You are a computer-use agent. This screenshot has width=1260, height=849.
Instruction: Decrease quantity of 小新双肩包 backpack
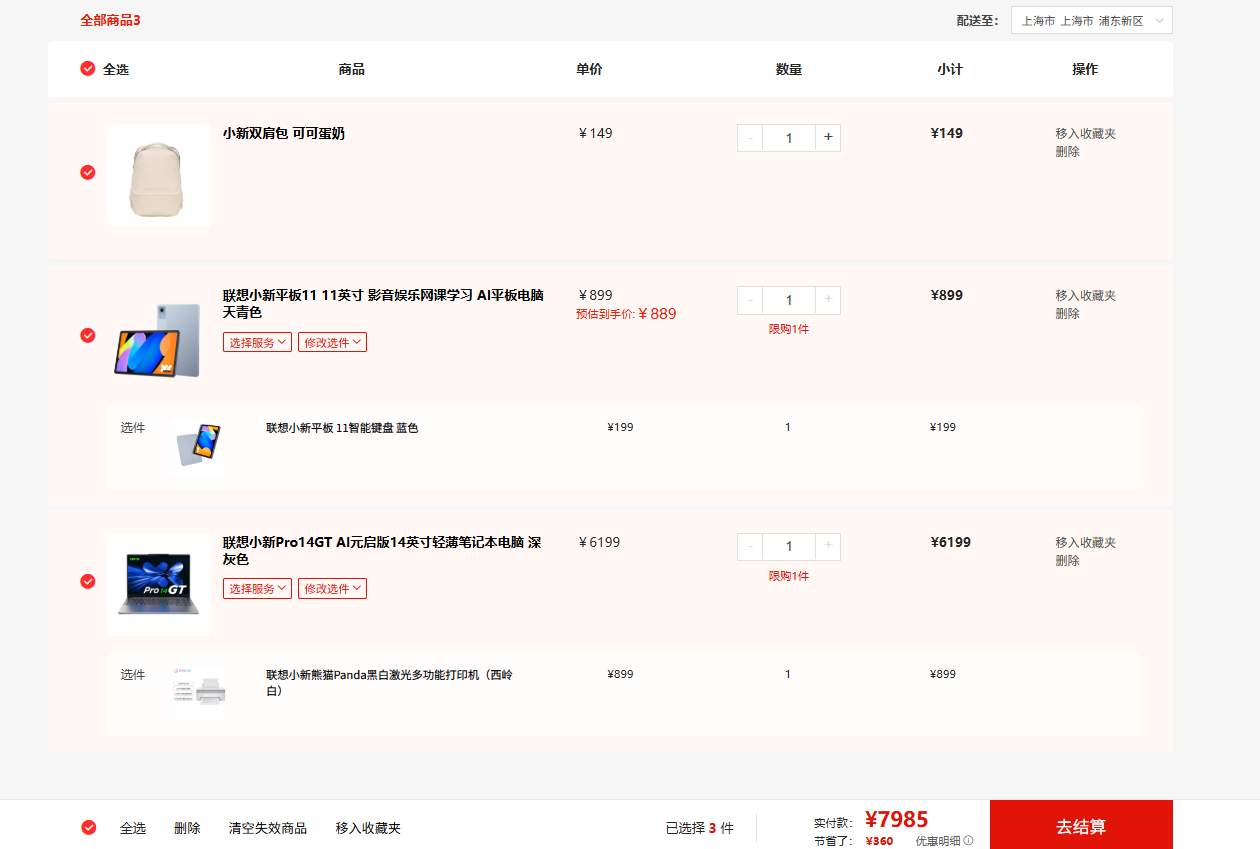(750, 138)
